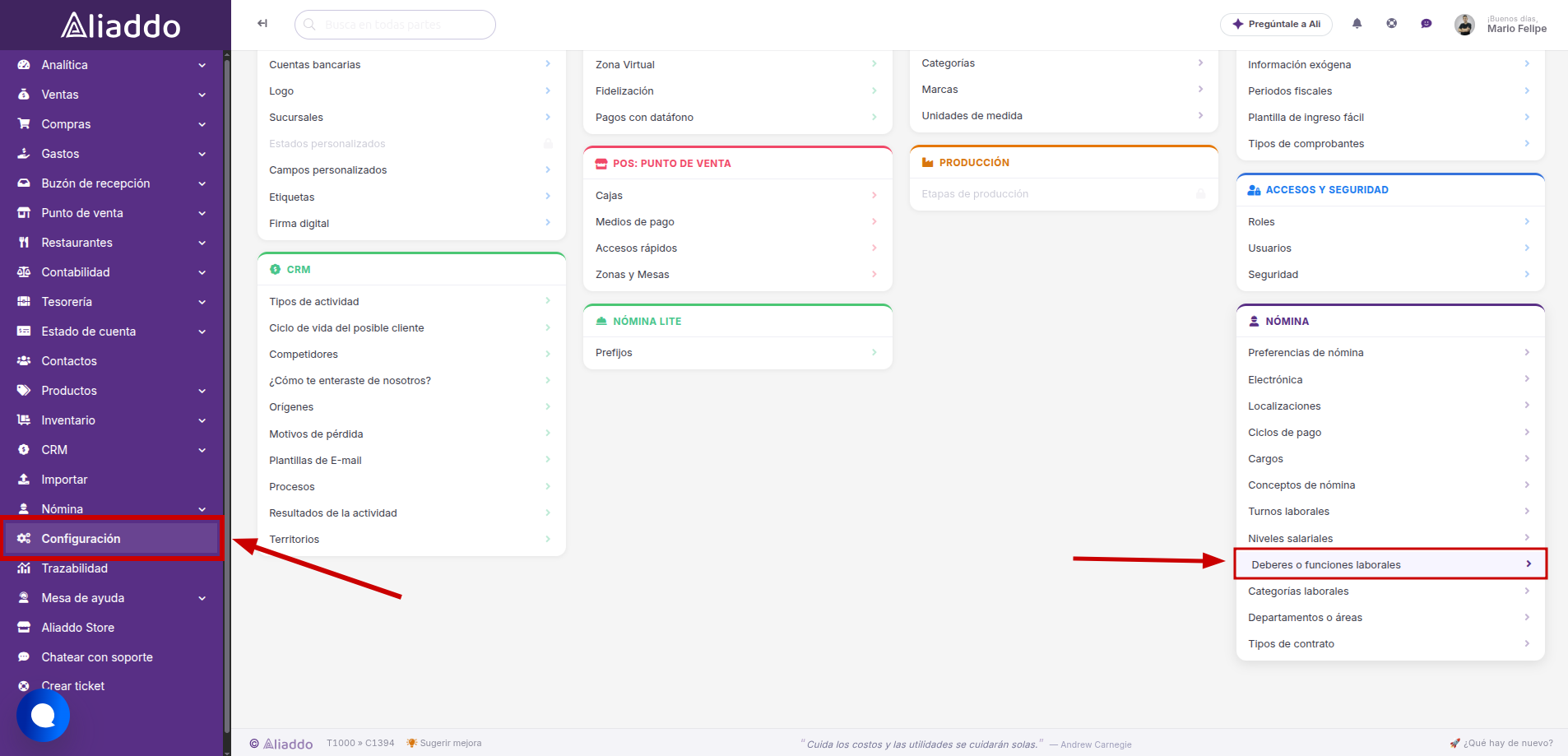Expand the Tesorería menu chevron
Image resolution: width=1568 pixels, height=756 pixels.
pos(202,302)
